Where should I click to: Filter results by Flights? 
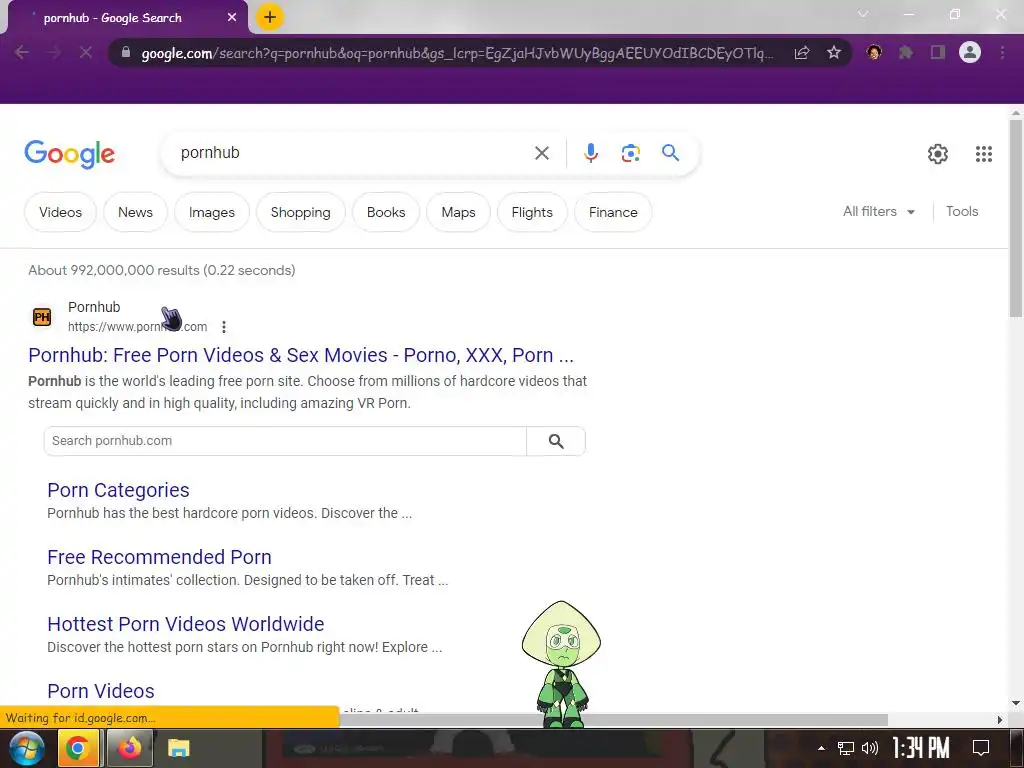coord(532,212)
